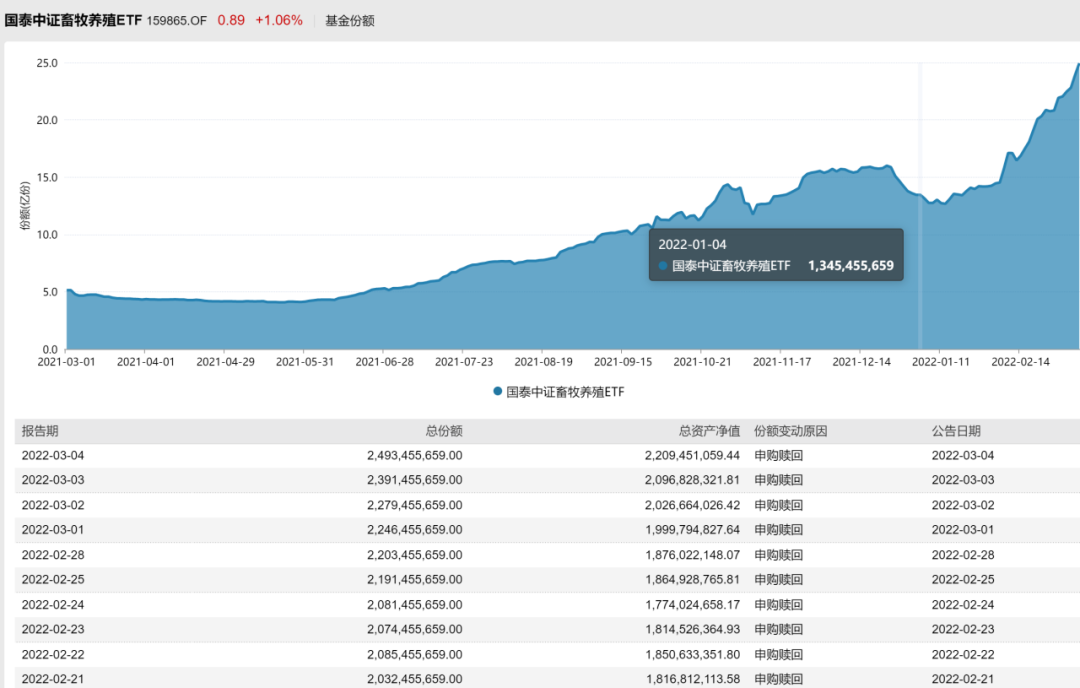This screenshot has width=1080, height=688.
Task: Click net asset value 1,814,526,364.93
Action: click(692, 629)
